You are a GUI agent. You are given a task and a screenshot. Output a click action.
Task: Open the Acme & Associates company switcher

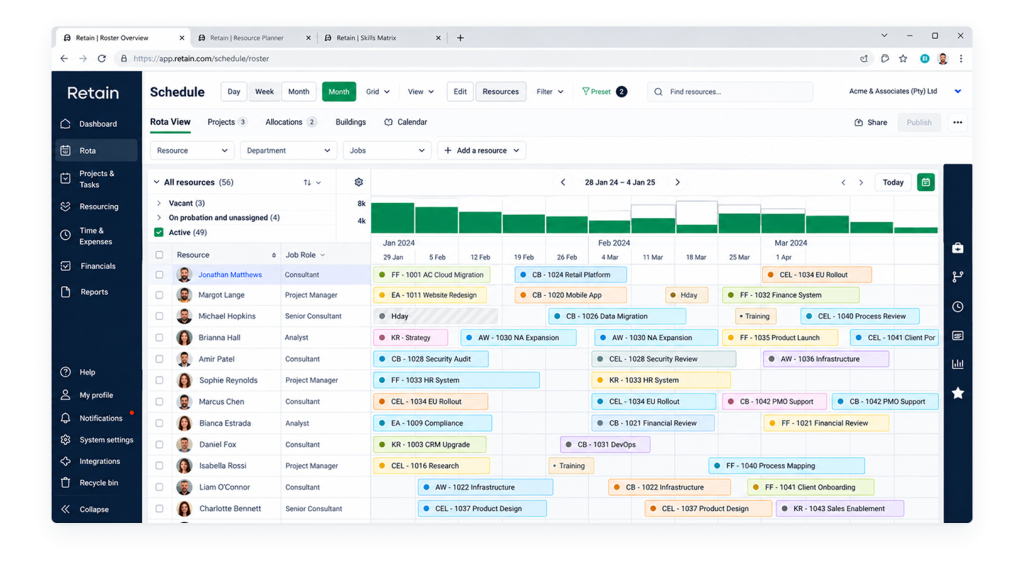[x=904, y=91]
